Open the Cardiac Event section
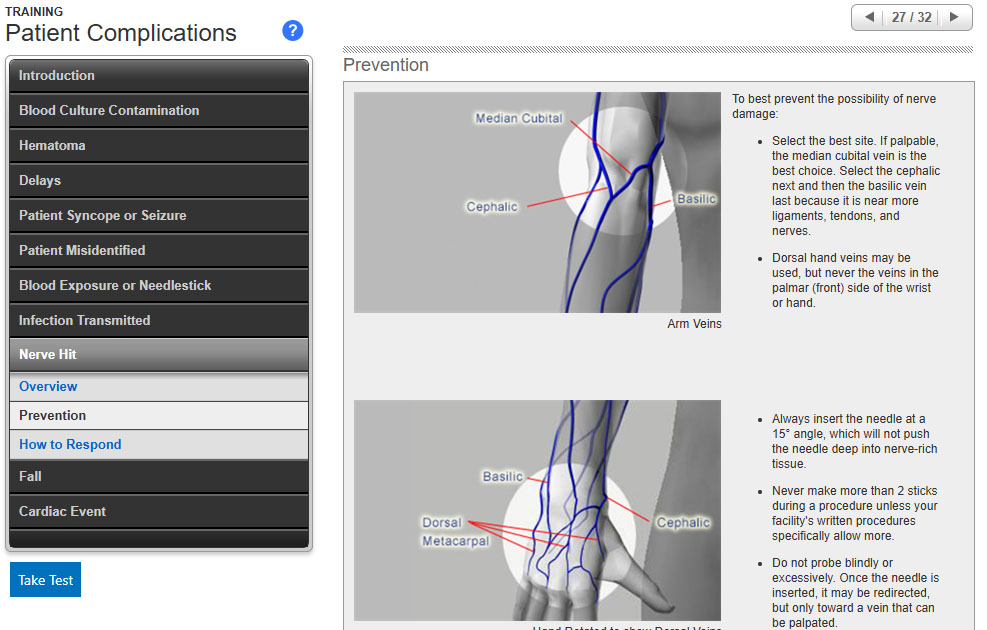This screenshot has width=987, height=630. pos(159,512)
